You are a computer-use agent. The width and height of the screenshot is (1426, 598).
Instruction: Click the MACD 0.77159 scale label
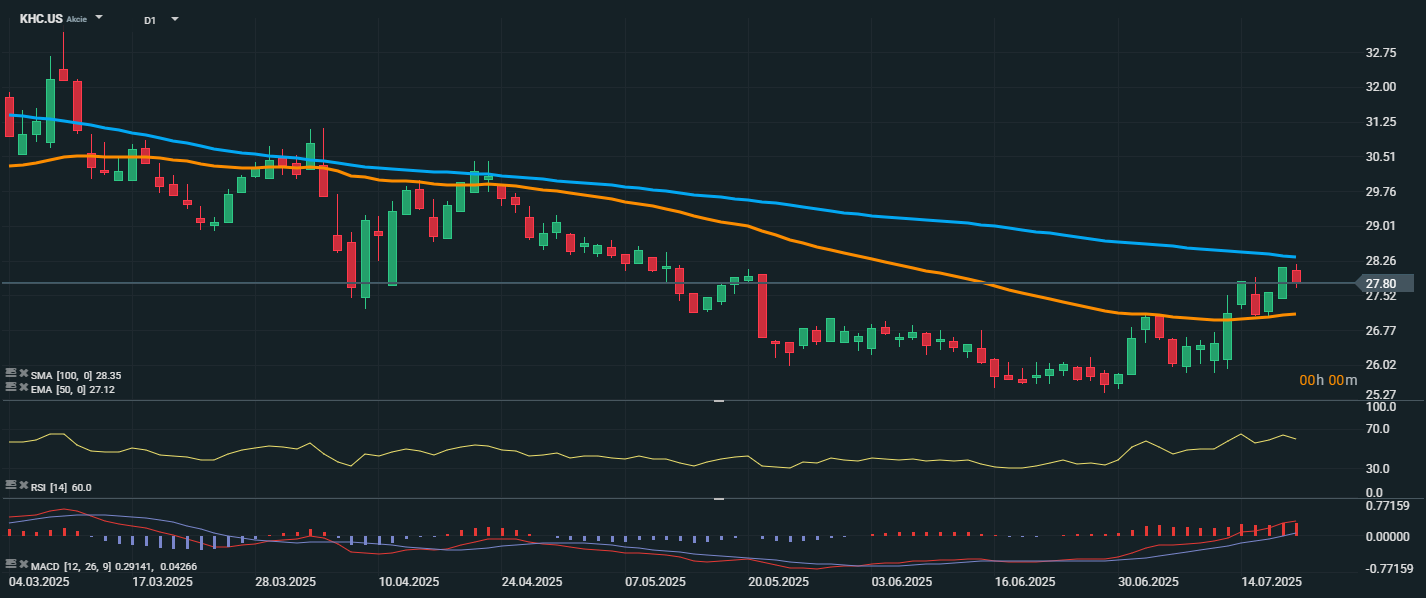[x=1386, y=506]
